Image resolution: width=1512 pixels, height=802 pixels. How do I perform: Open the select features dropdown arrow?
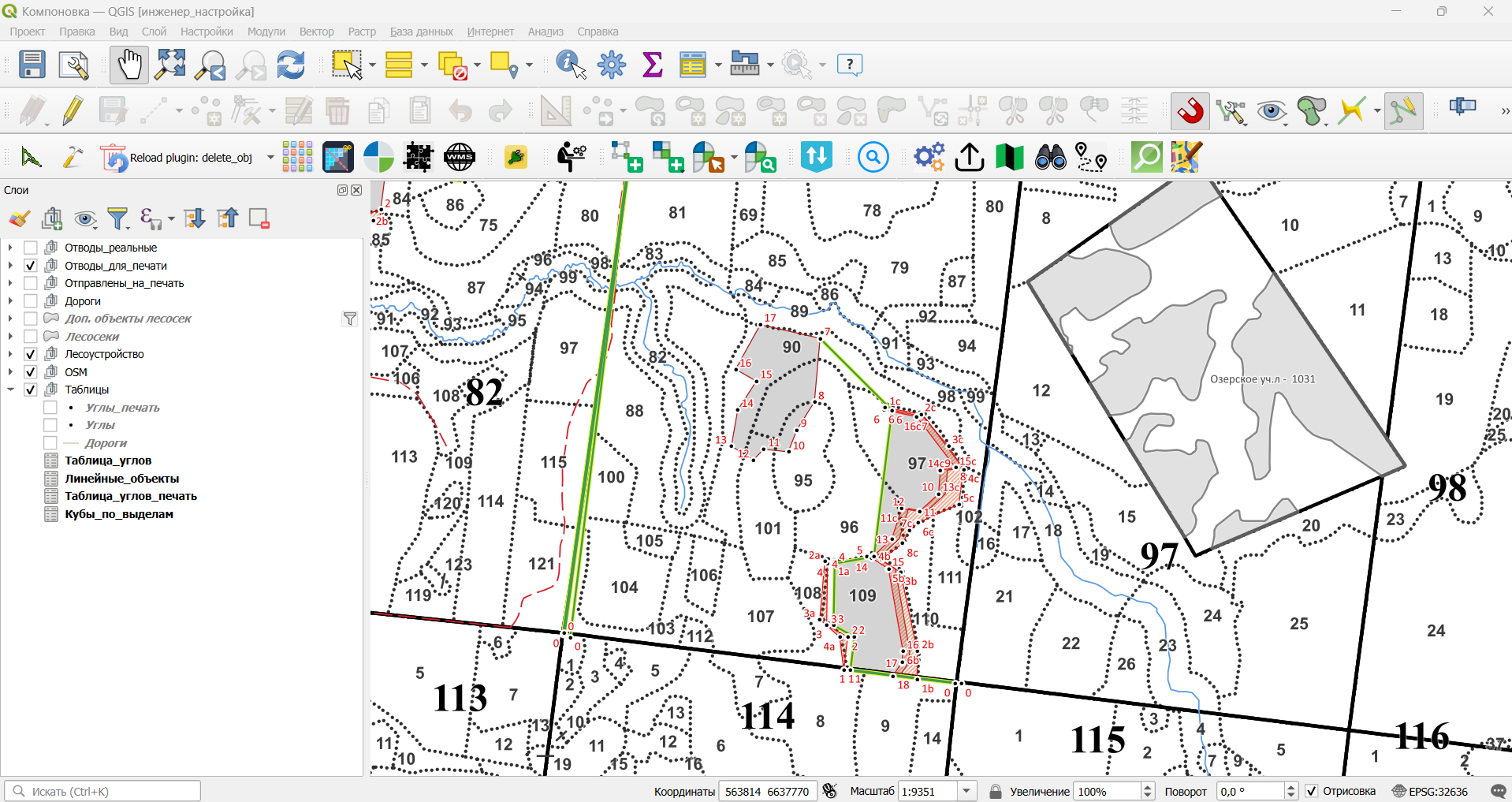(372, 65)
